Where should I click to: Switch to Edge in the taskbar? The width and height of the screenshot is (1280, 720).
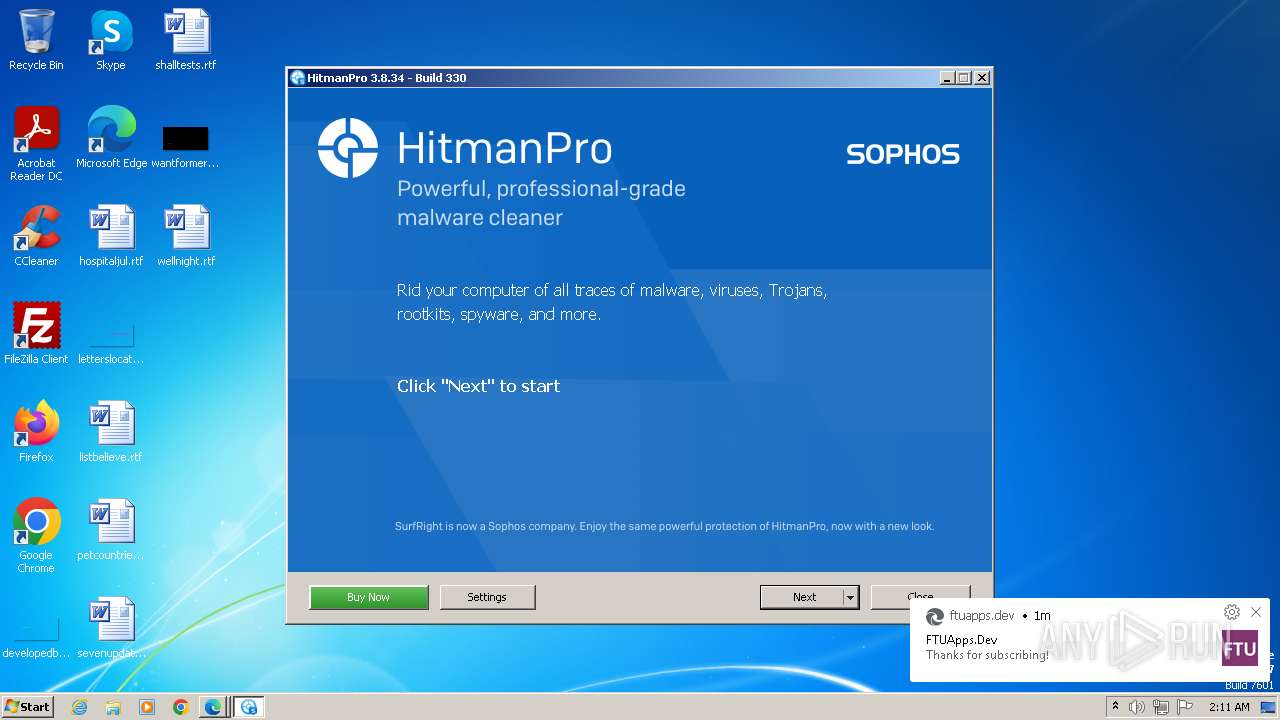point(213,707)
